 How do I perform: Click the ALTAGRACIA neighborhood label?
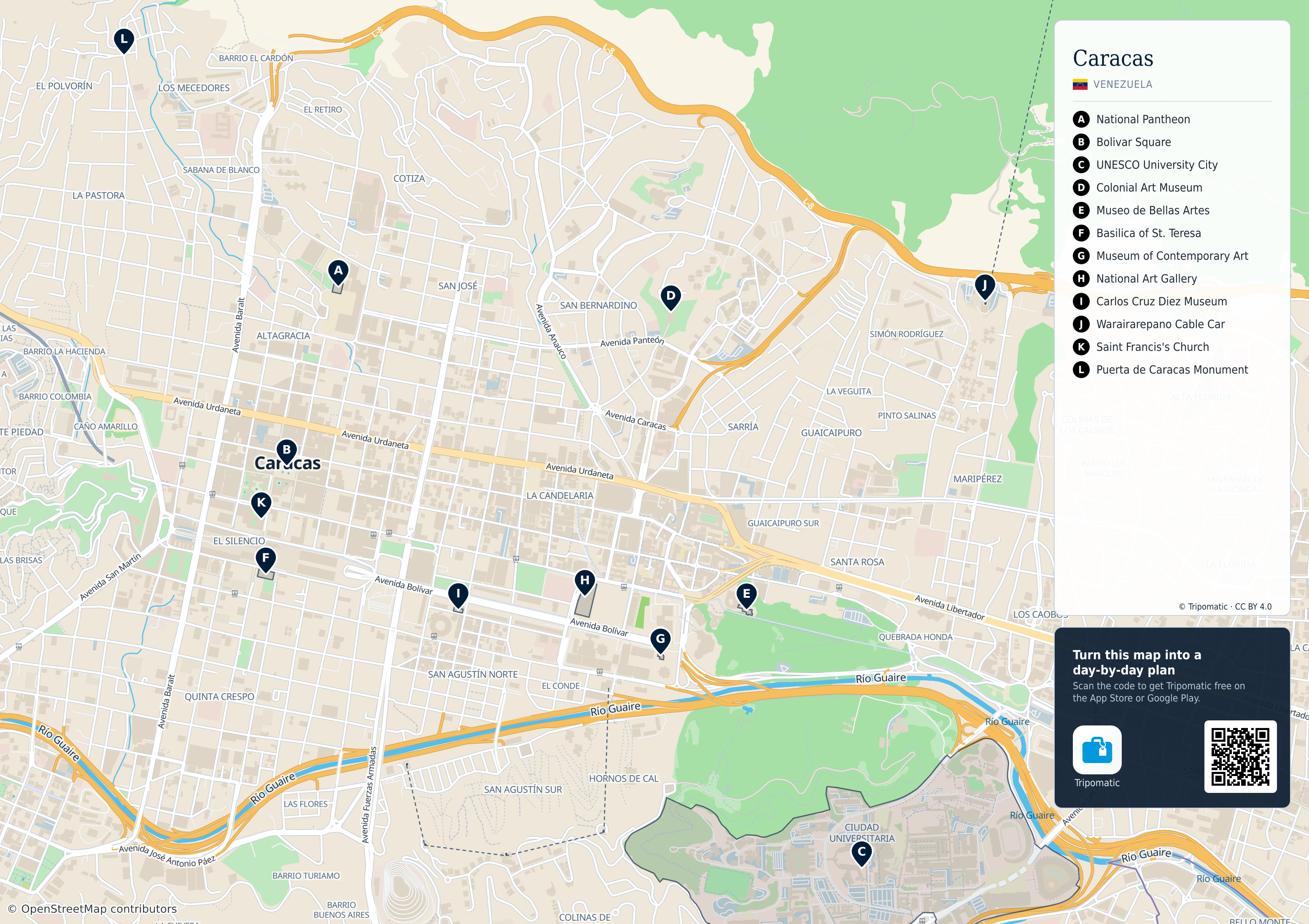(283, 336)
